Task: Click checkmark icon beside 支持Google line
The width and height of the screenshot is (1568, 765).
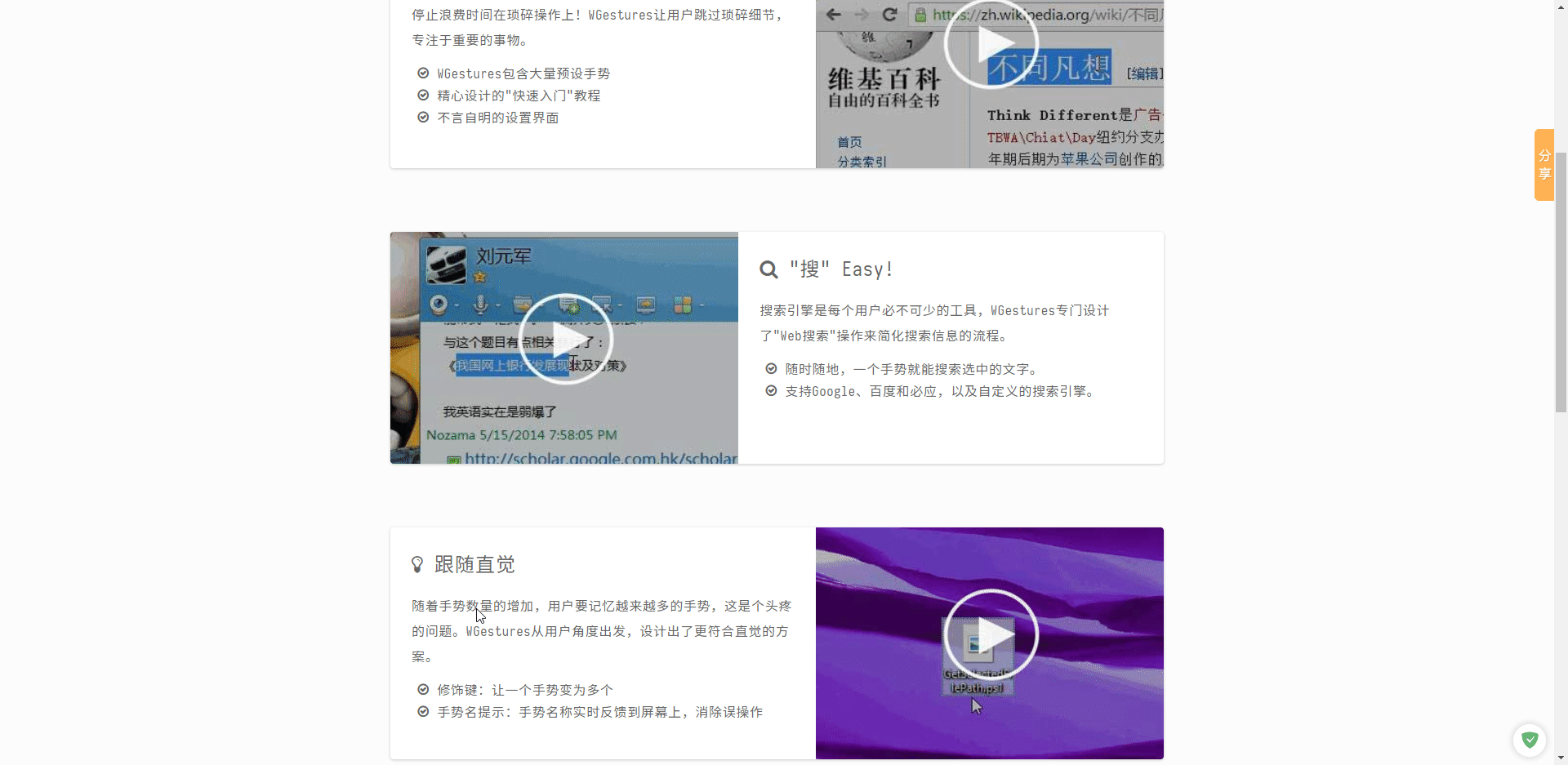Action: coord(771,391)
